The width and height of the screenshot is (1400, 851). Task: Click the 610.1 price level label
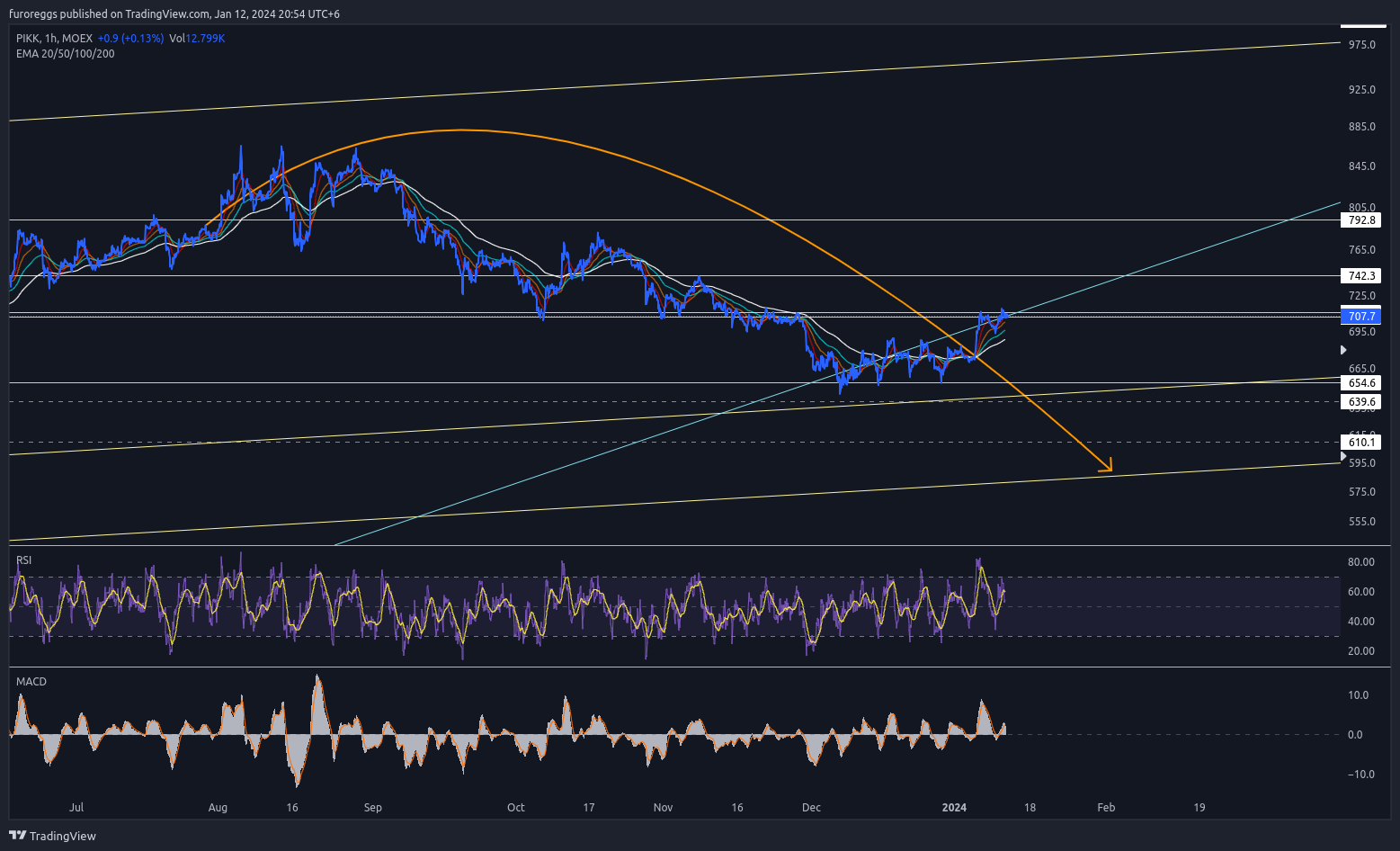(x=1362, y=442)
